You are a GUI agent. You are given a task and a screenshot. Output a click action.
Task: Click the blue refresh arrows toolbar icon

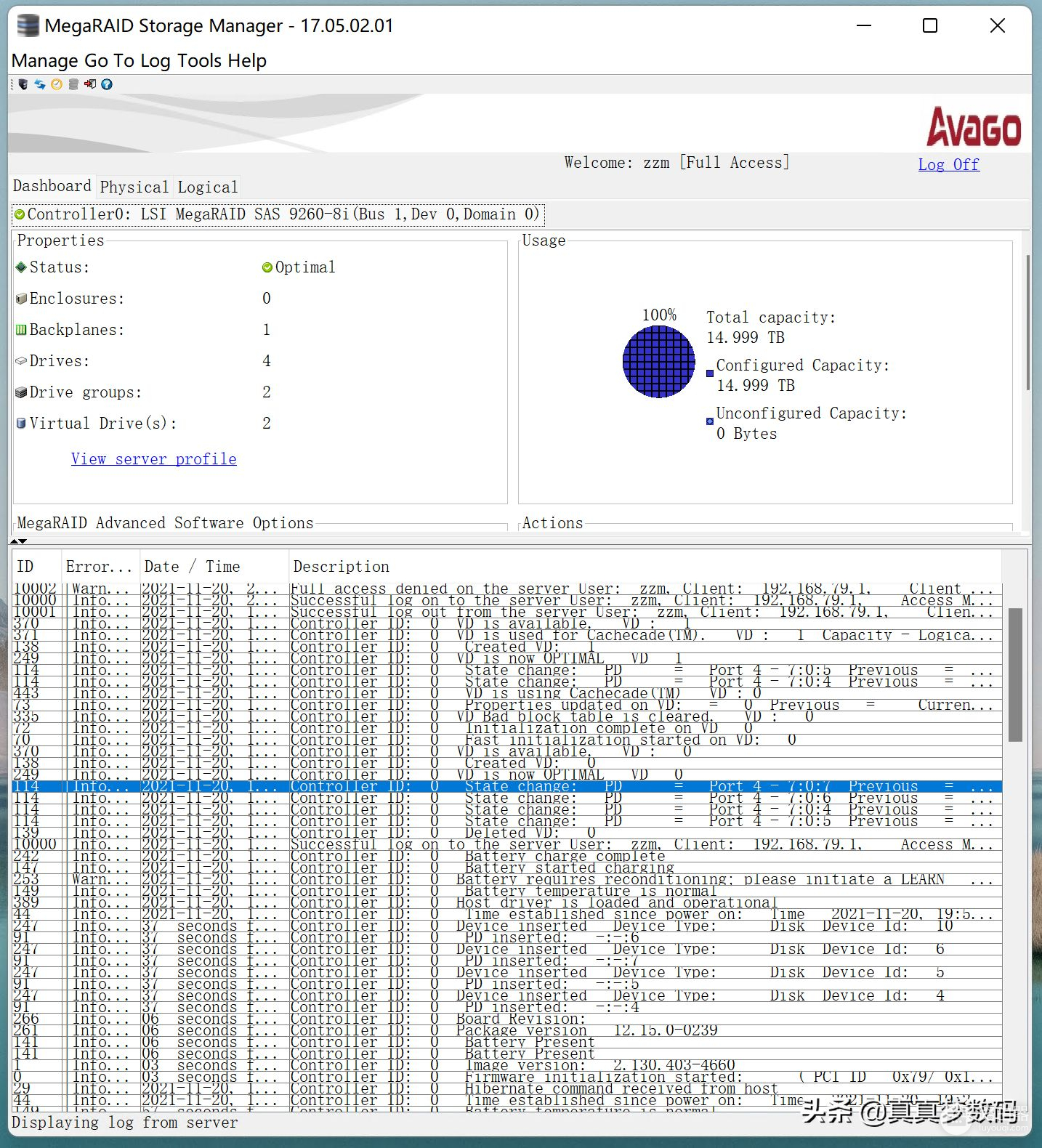40,84
